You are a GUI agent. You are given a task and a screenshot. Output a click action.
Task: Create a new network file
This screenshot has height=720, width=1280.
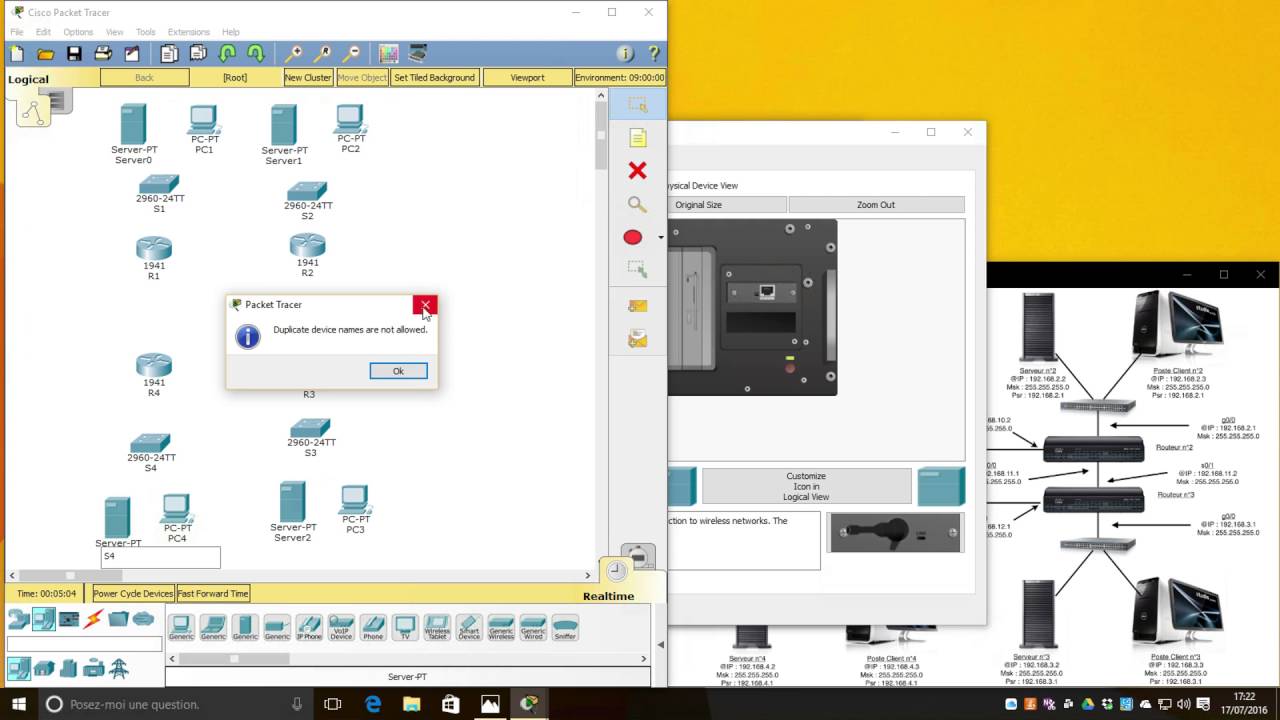17,54
